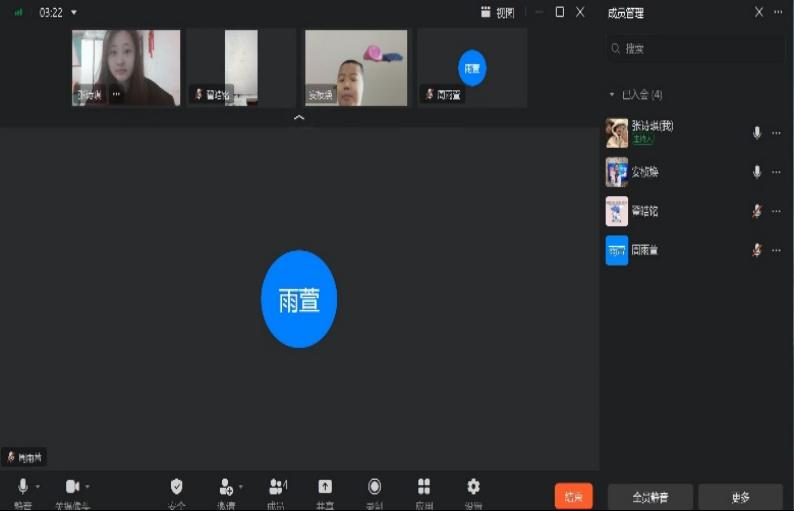
Task: Start recording with the record icon
Action: click(374, 487)
